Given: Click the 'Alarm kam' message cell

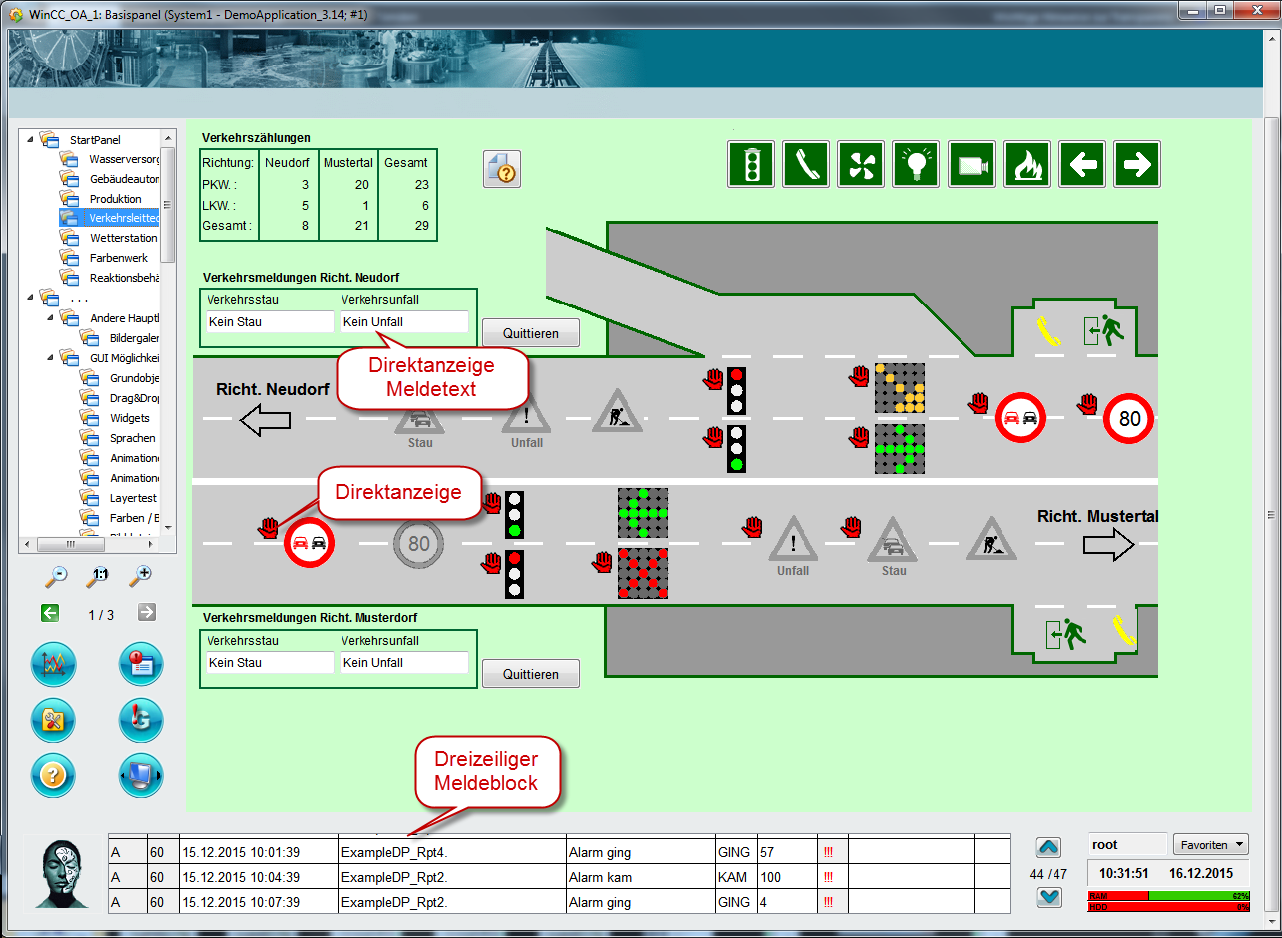Looking at the screenshot, I should coord(640,877).
